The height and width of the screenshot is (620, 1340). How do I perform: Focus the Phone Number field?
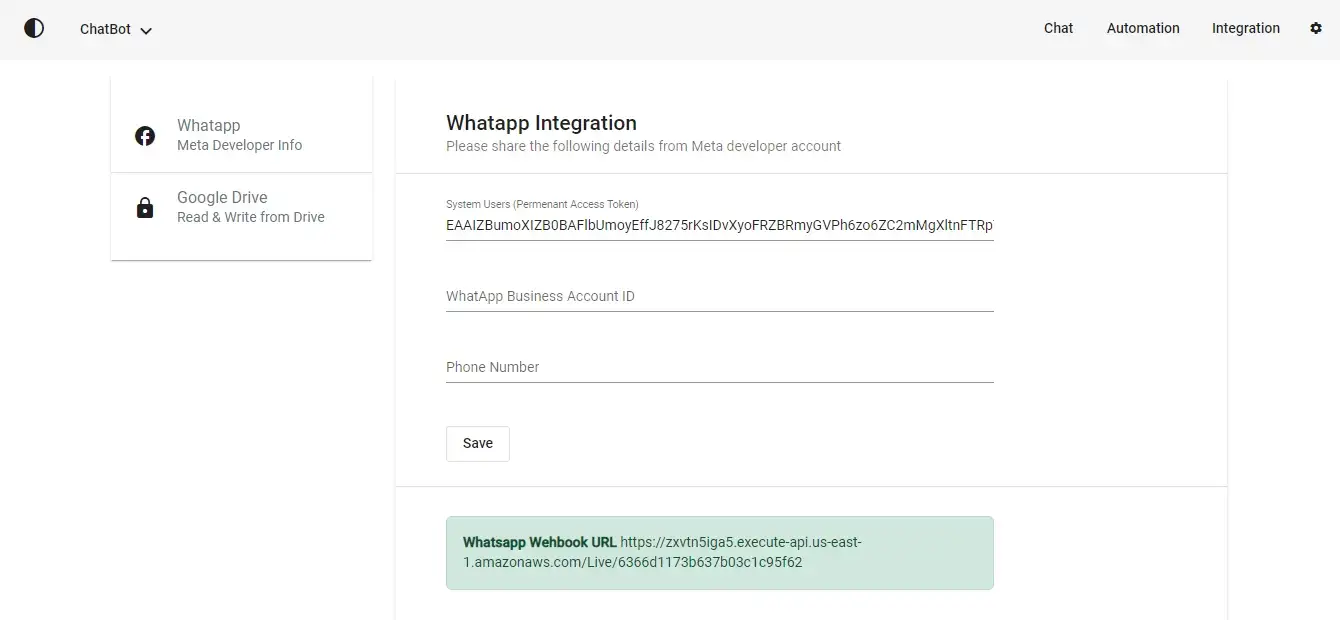point(720,367)
